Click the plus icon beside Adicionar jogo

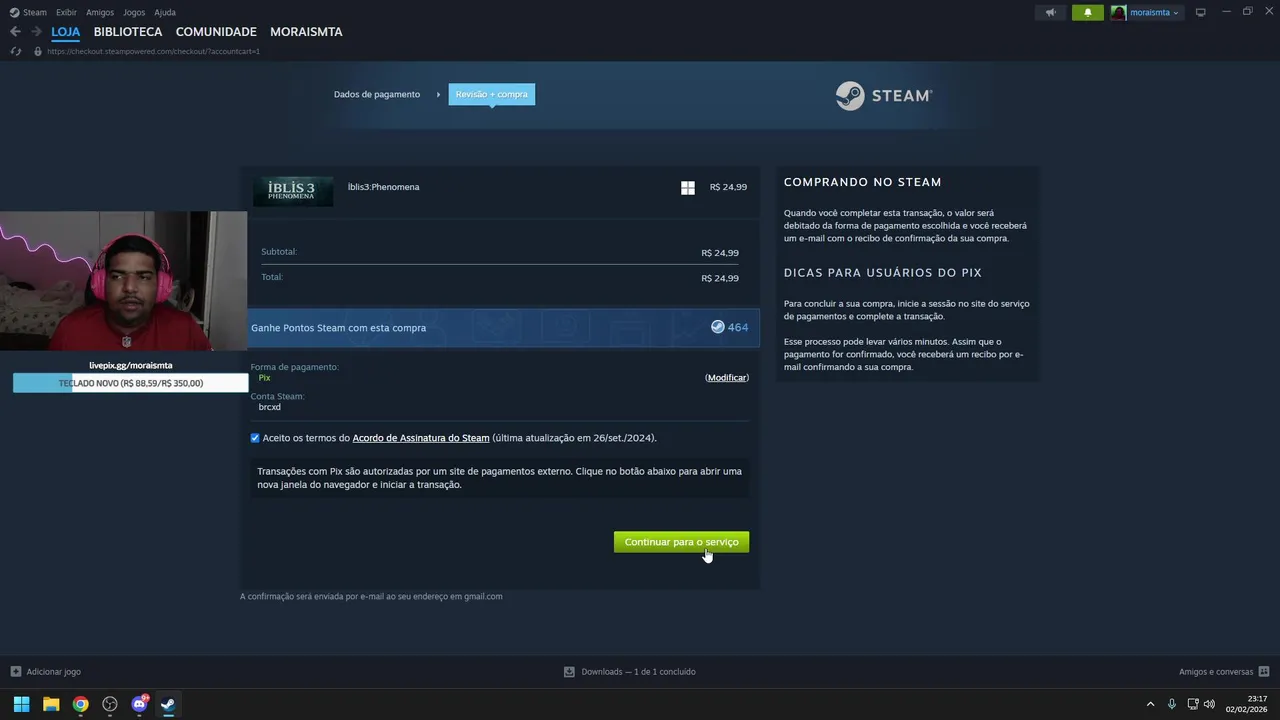click(x=15, y=672)
